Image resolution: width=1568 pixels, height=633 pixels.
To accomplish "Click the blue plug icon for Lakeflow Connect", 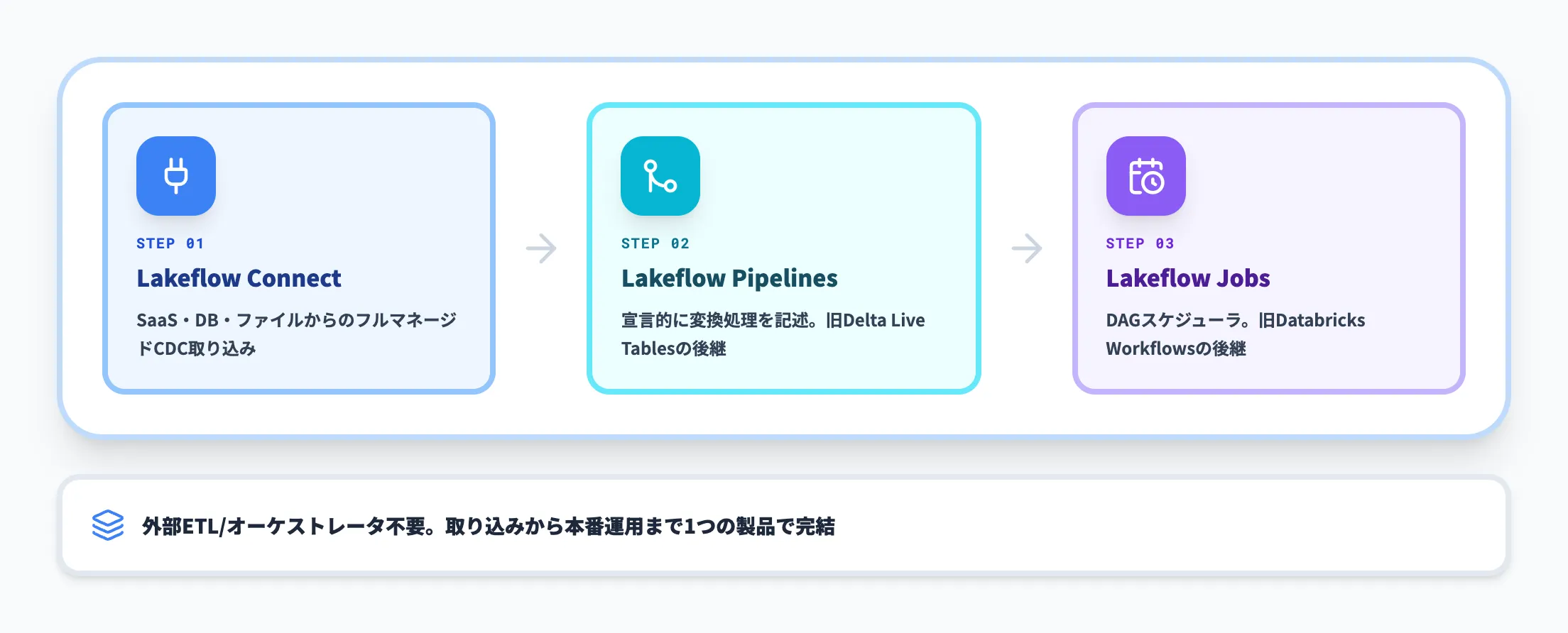I will 176,176.
